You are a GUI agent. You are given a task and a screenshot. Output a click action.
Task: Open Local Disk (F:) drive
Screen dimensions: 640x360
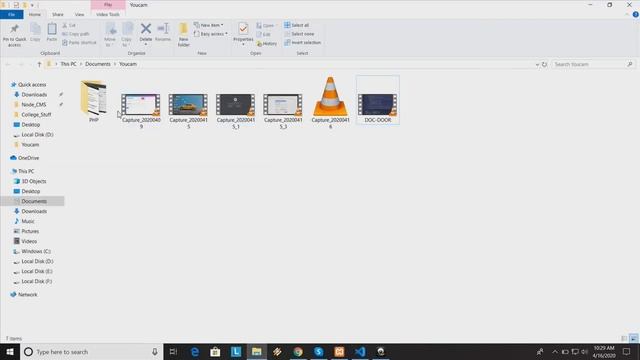pos(36,281)
